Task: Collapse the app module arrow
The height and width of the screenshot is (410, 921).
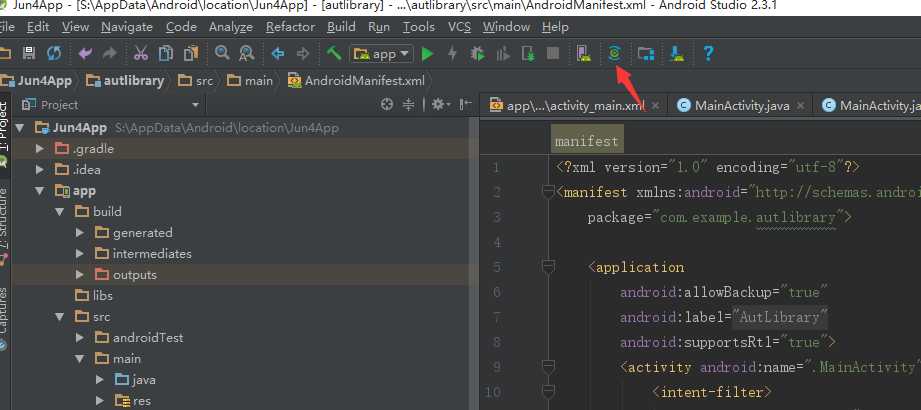Action: click(x=39, y=191)
